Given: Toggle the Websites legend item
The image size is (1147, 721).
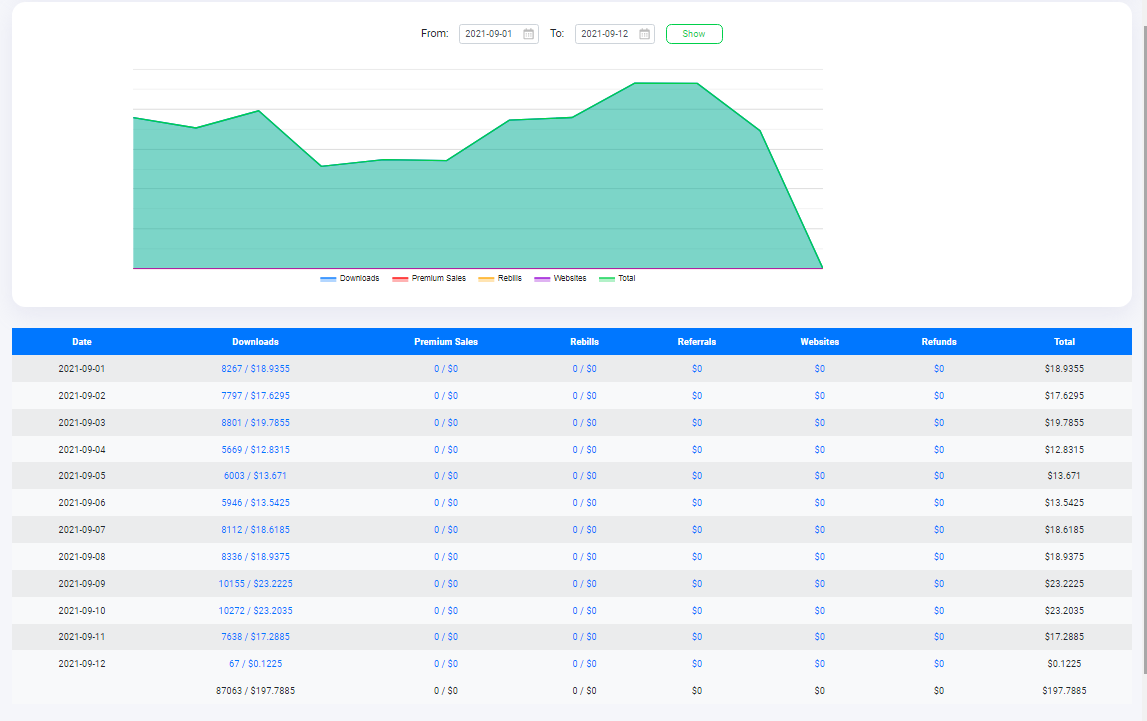Looking at the screenshot, I should click(560, 278).
